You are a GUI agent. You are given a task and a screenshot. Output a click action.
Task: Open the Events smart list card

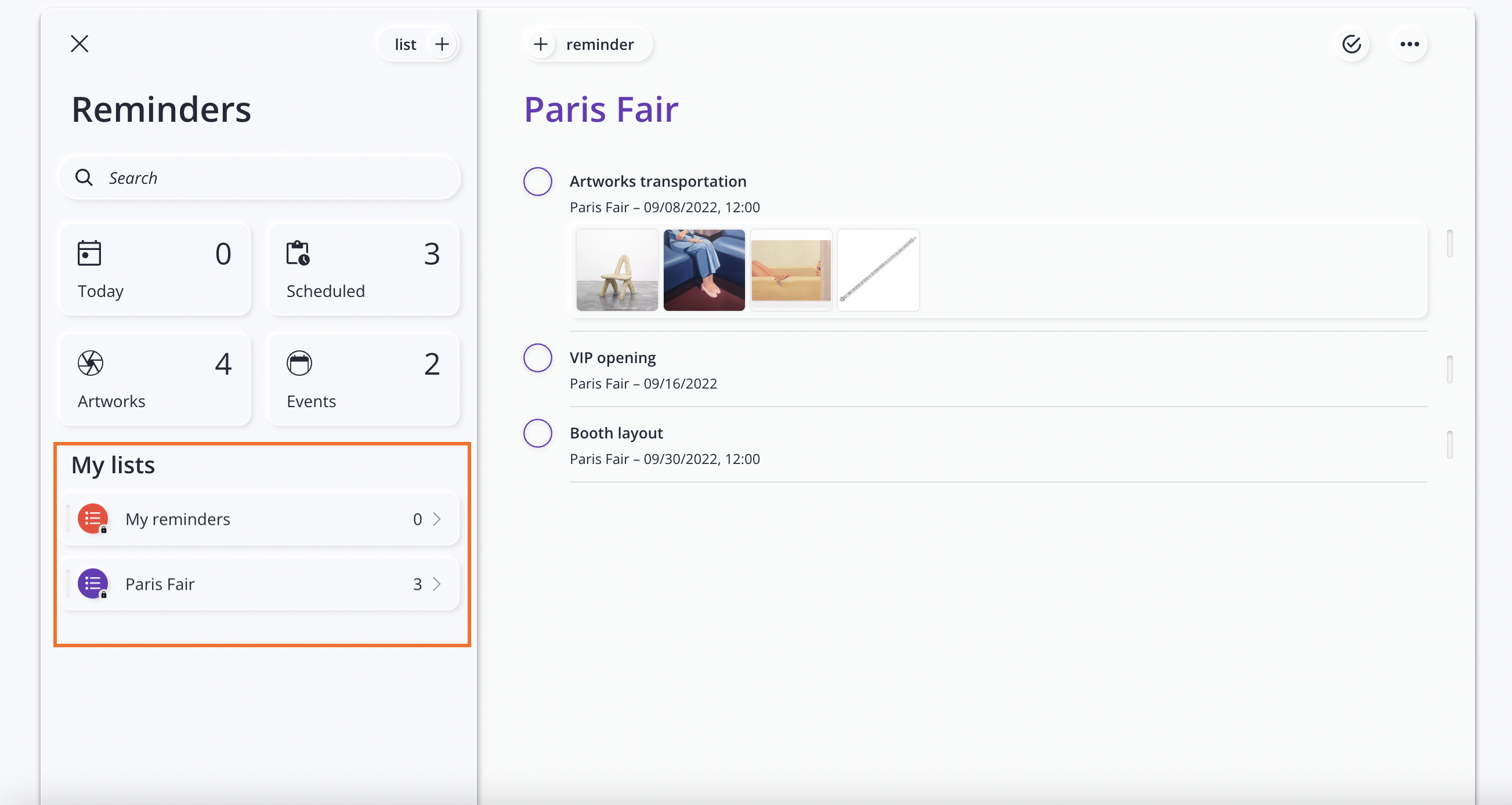click(364, 380)
